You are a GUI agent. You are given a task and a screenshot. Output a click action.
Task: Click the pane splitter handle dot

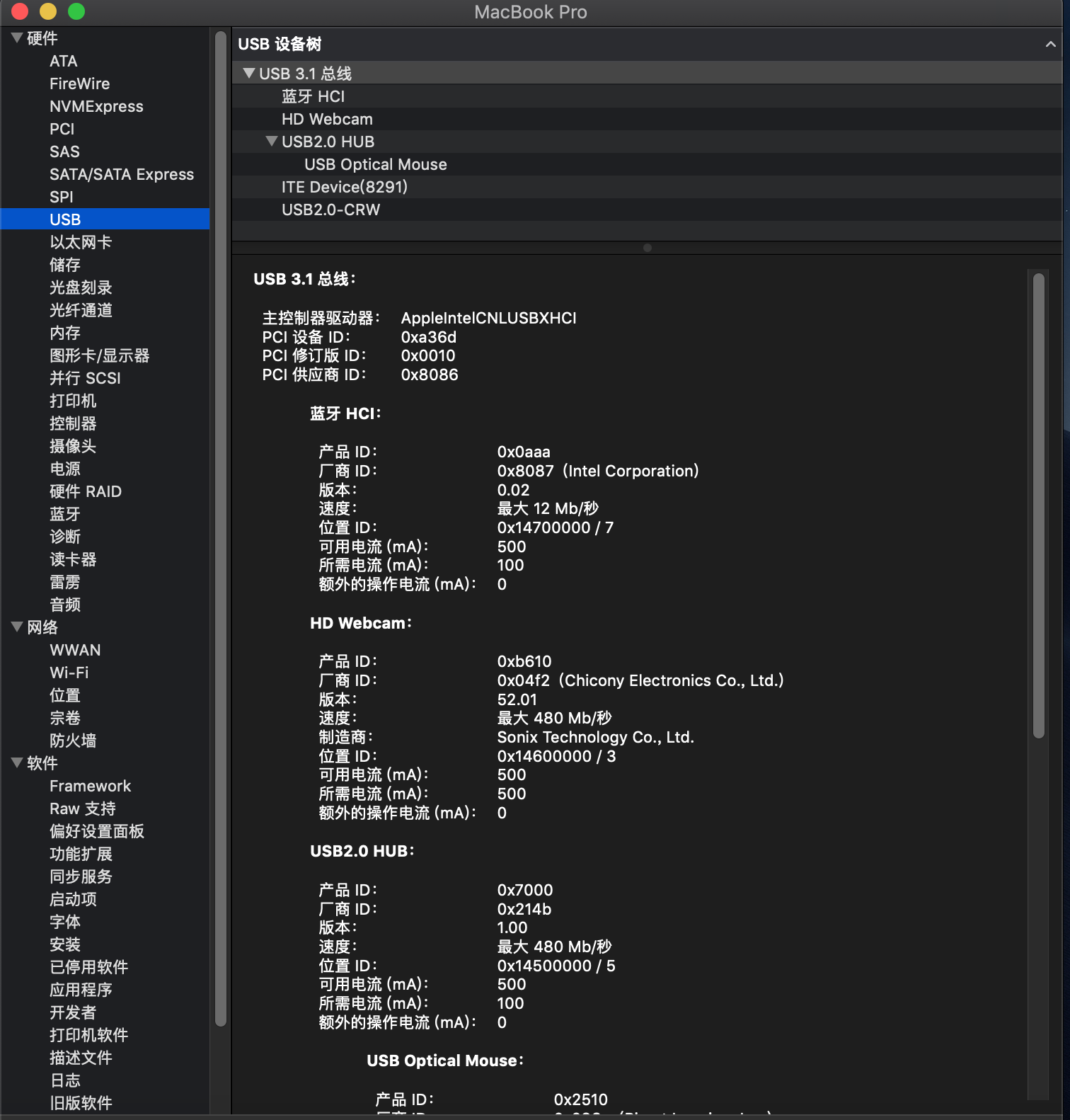(x=648, y=248)
